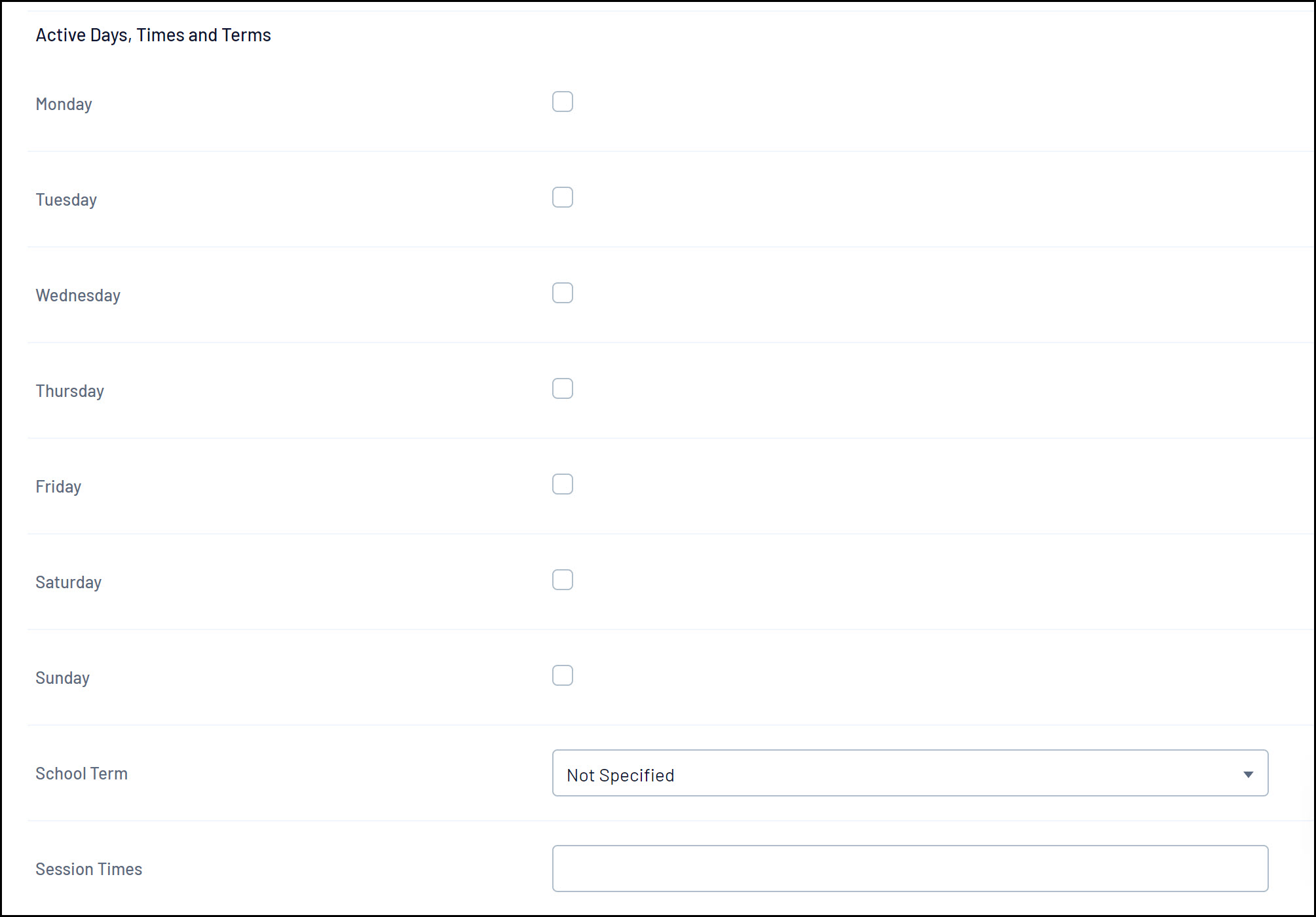
Task: Click the Monday label text
Action: pyautogui.click(x=64, y=104)
